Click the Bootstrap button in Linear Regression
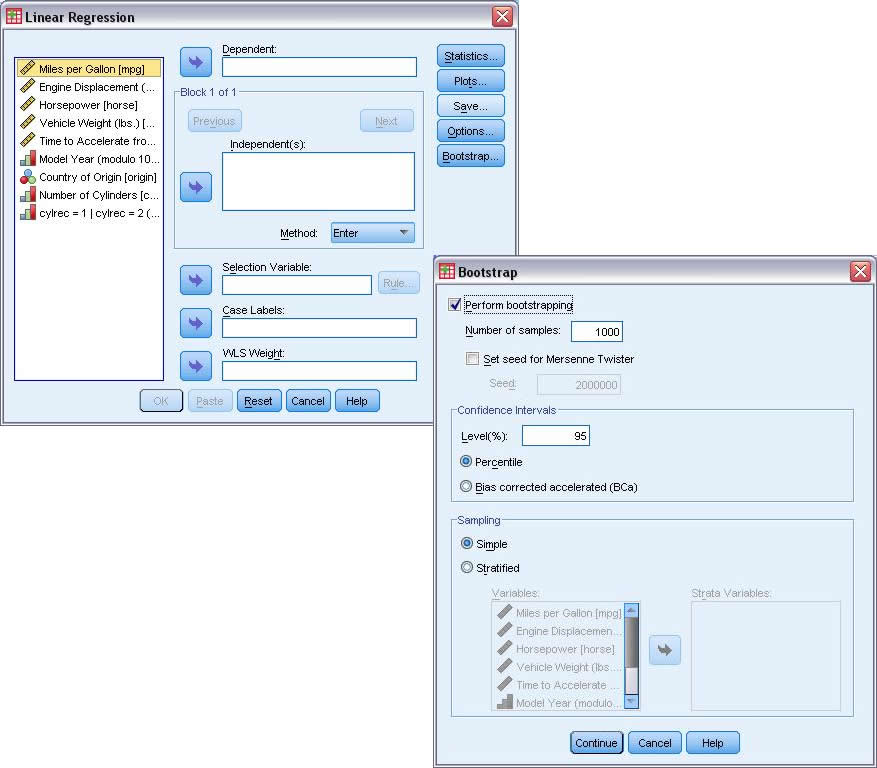 coord(470,156)
